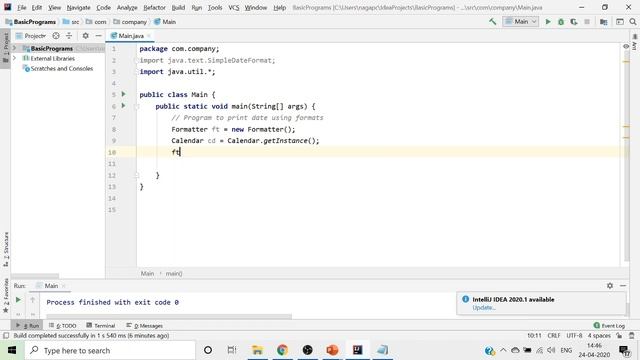
Task: Collapse the import block fold marker
Action: (x=137, y=60)
